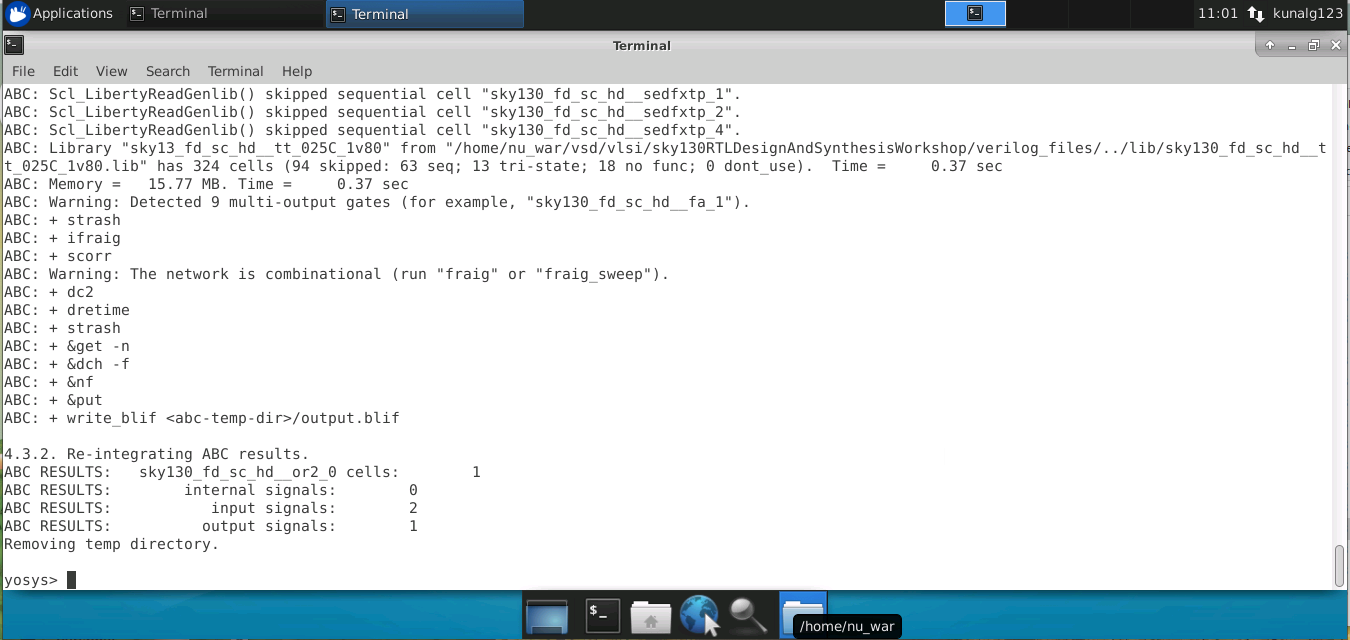
Task: Click the magnifier search icon in the dock
Action: 748,615
